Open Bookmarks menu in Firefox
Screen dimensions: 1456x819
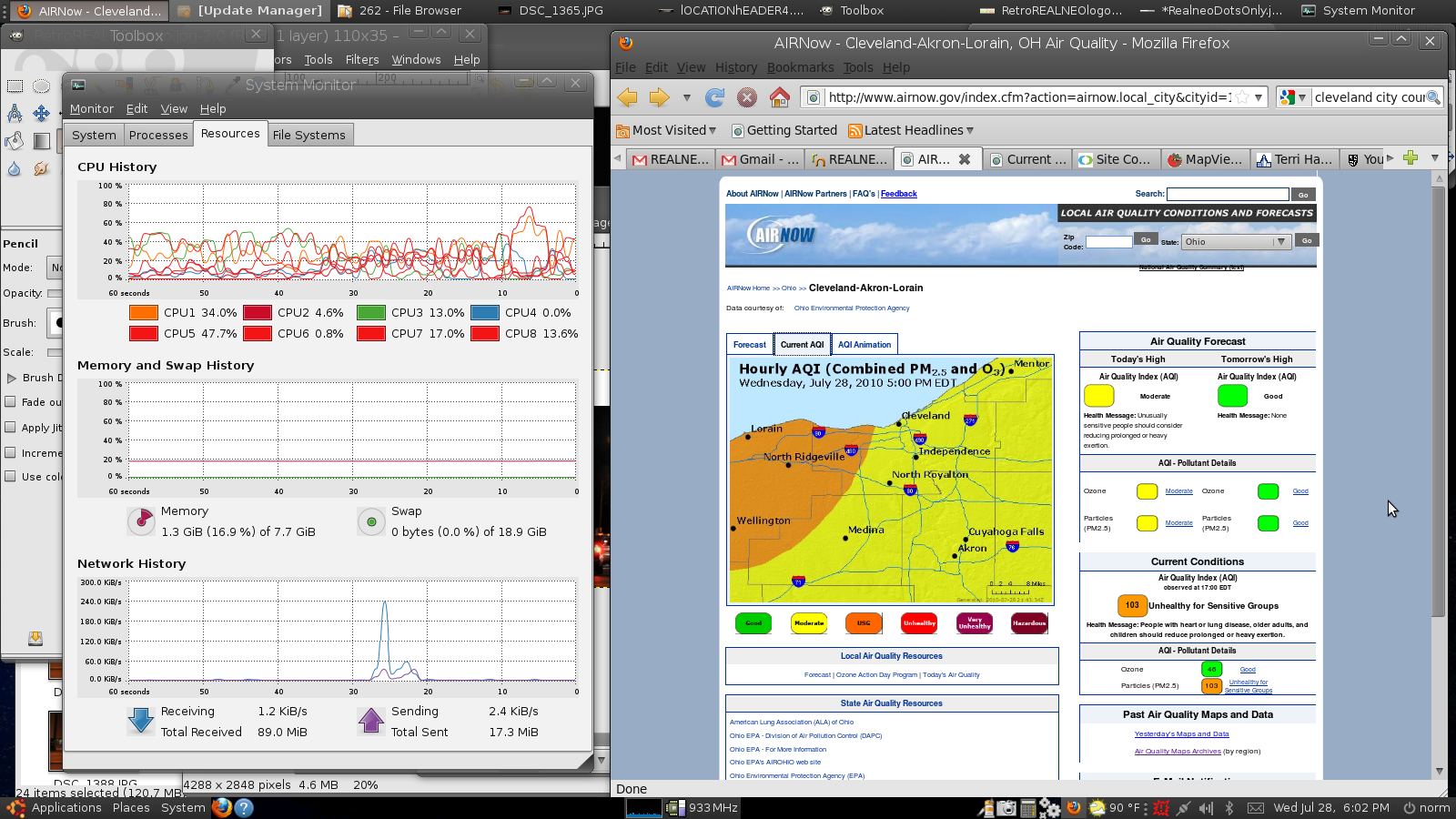[800, 67]
